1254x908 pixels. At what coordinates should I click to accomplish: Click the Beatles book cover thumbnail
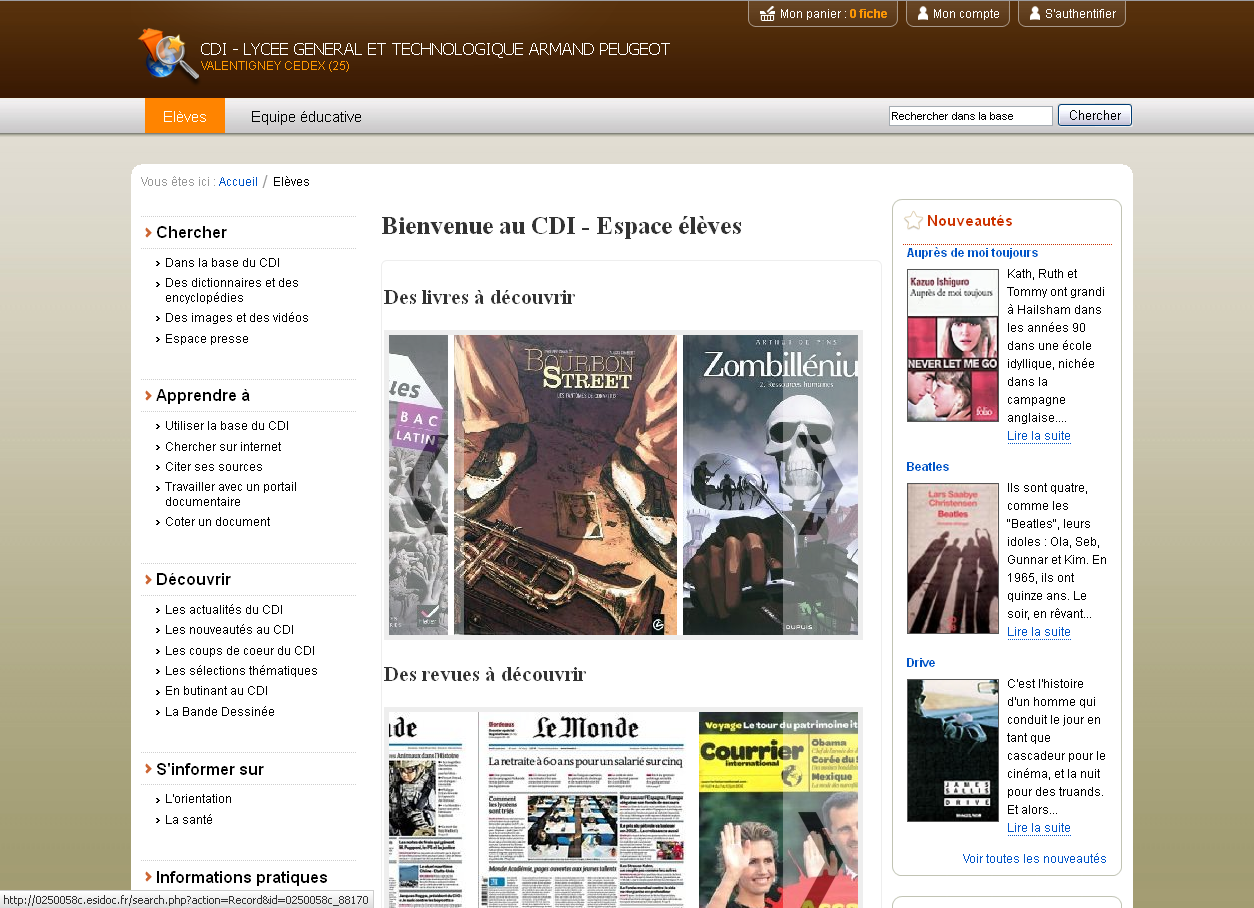coord(953,558)
